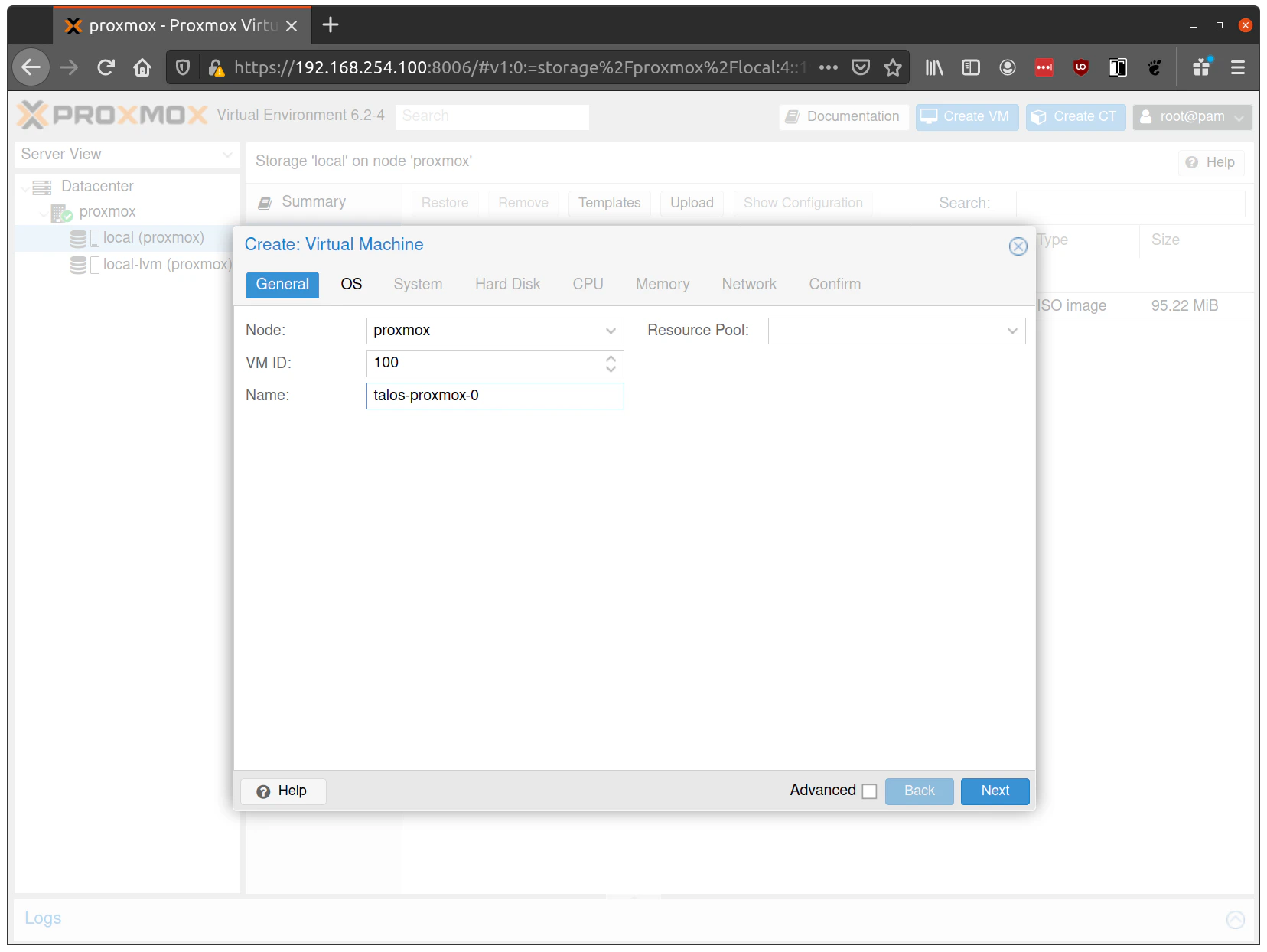Select local-lvm (proxmox) storage in tree
Image resolution: width=1267 pixels, height=952 pixels.
tap(168, 265)
